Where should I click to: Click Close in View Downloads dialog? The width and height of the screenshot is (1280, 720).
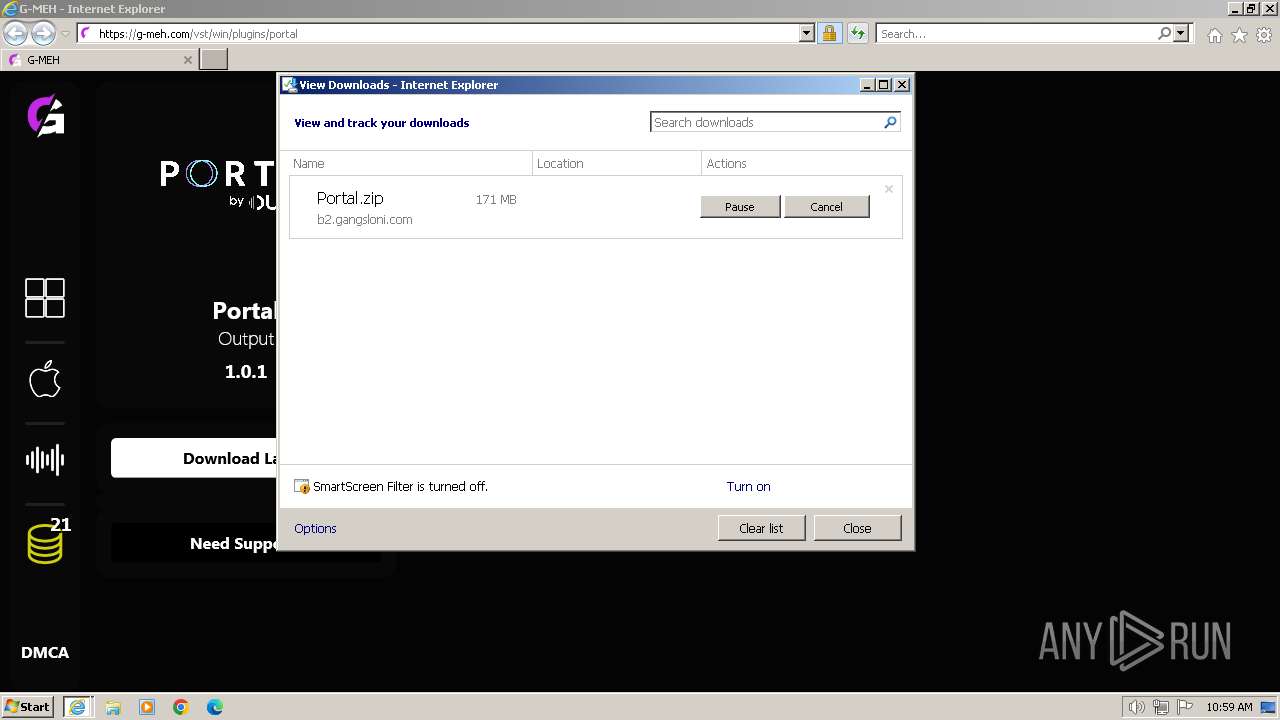(857, 528)
